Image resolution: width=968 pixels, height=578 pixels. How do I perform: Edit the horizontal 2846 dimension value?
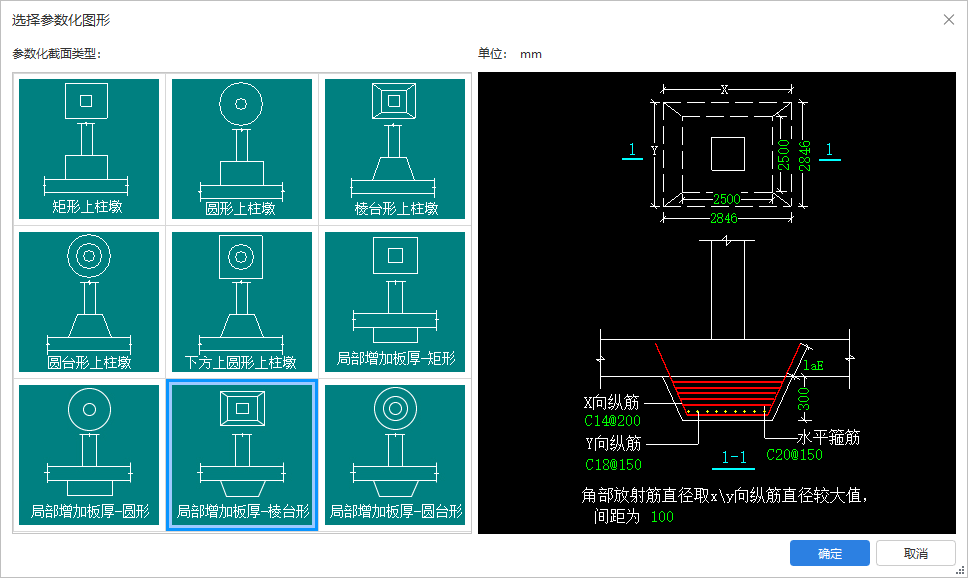coord(724,218)
